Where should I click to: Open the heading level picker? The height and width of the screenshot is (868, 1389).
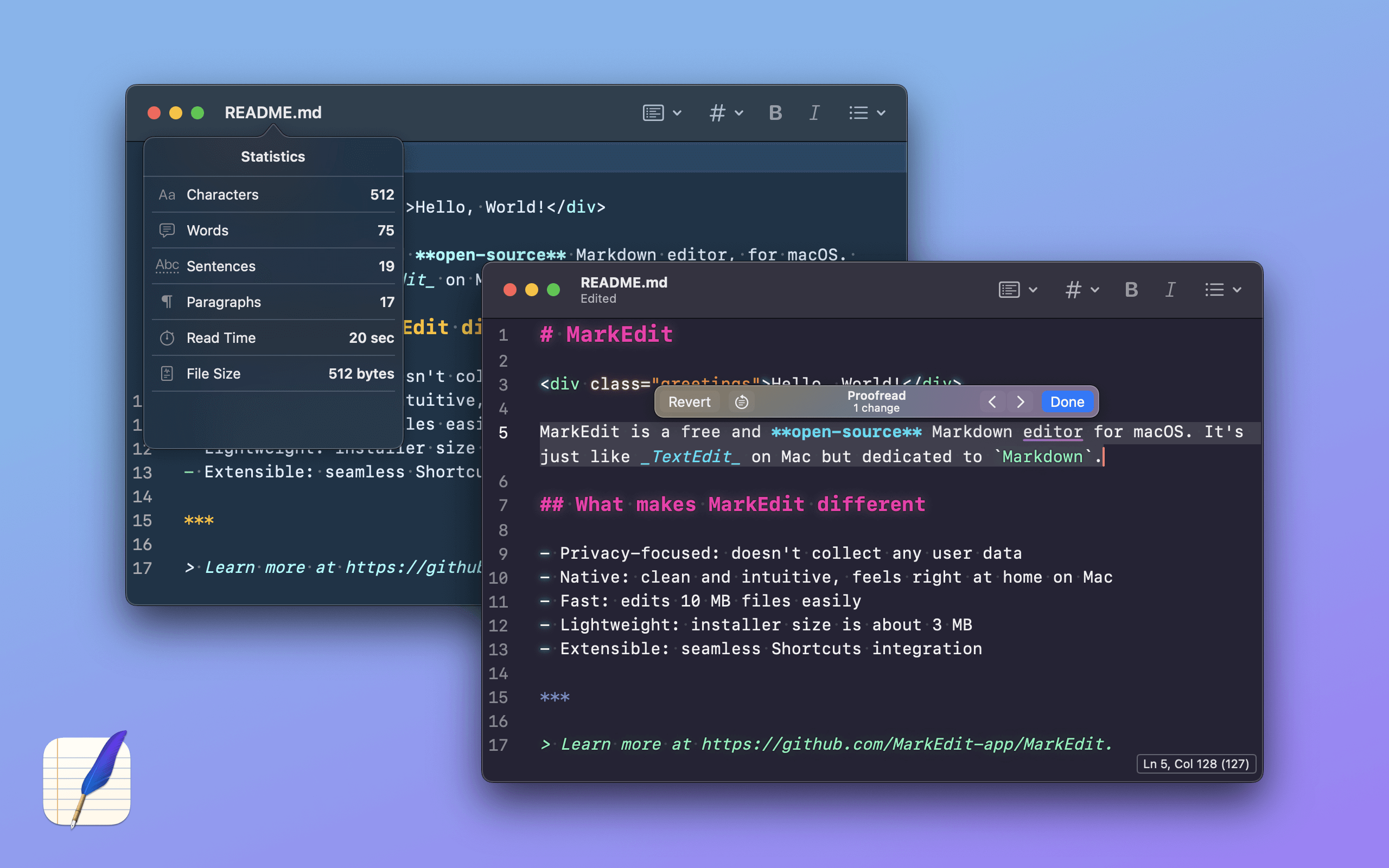(x=1079, y=291)
